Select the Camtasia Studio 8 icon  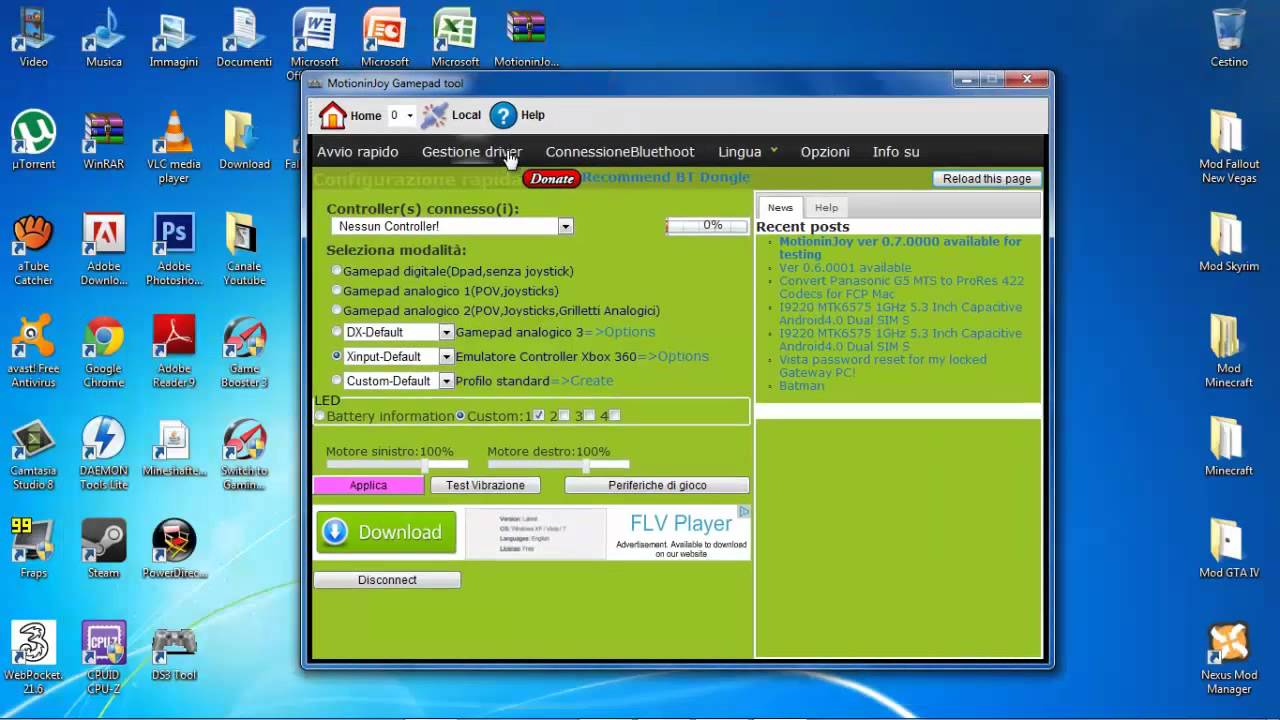[33, 455]
